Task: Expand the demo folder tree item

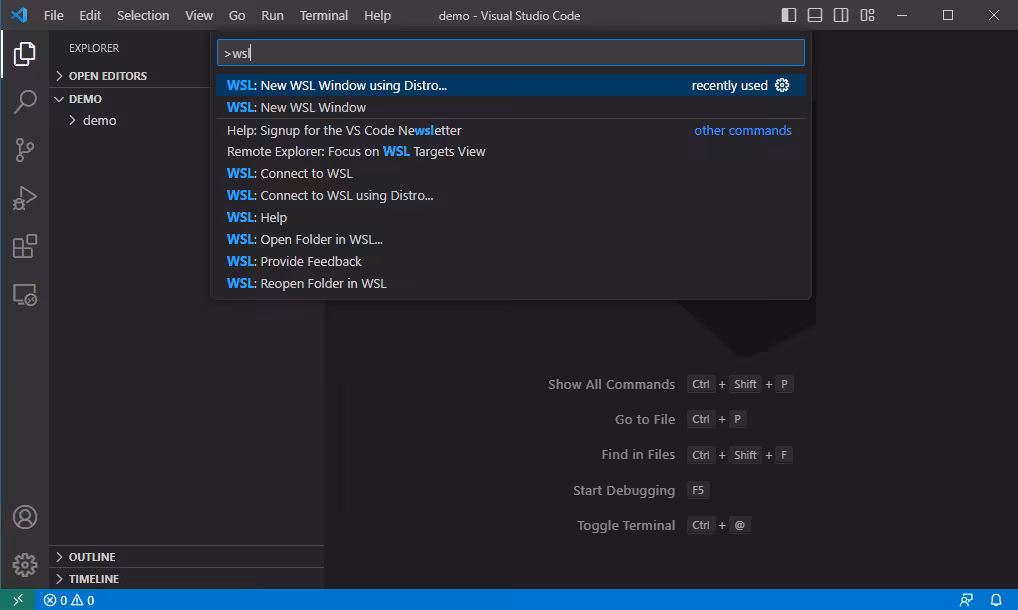Action: tap(99, 120)
